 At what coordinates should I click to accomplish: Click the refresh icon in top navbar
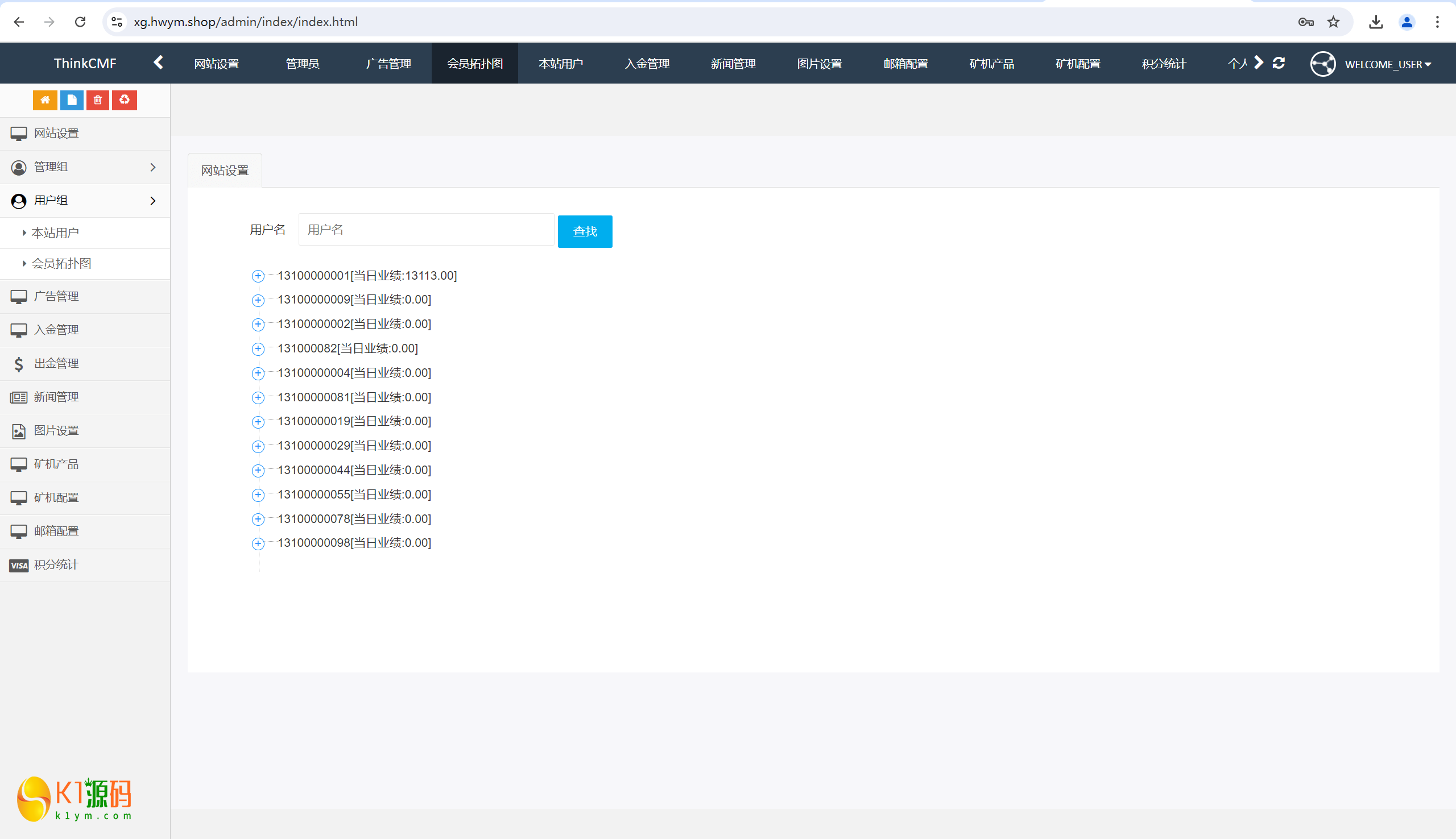click(1279, 64)
